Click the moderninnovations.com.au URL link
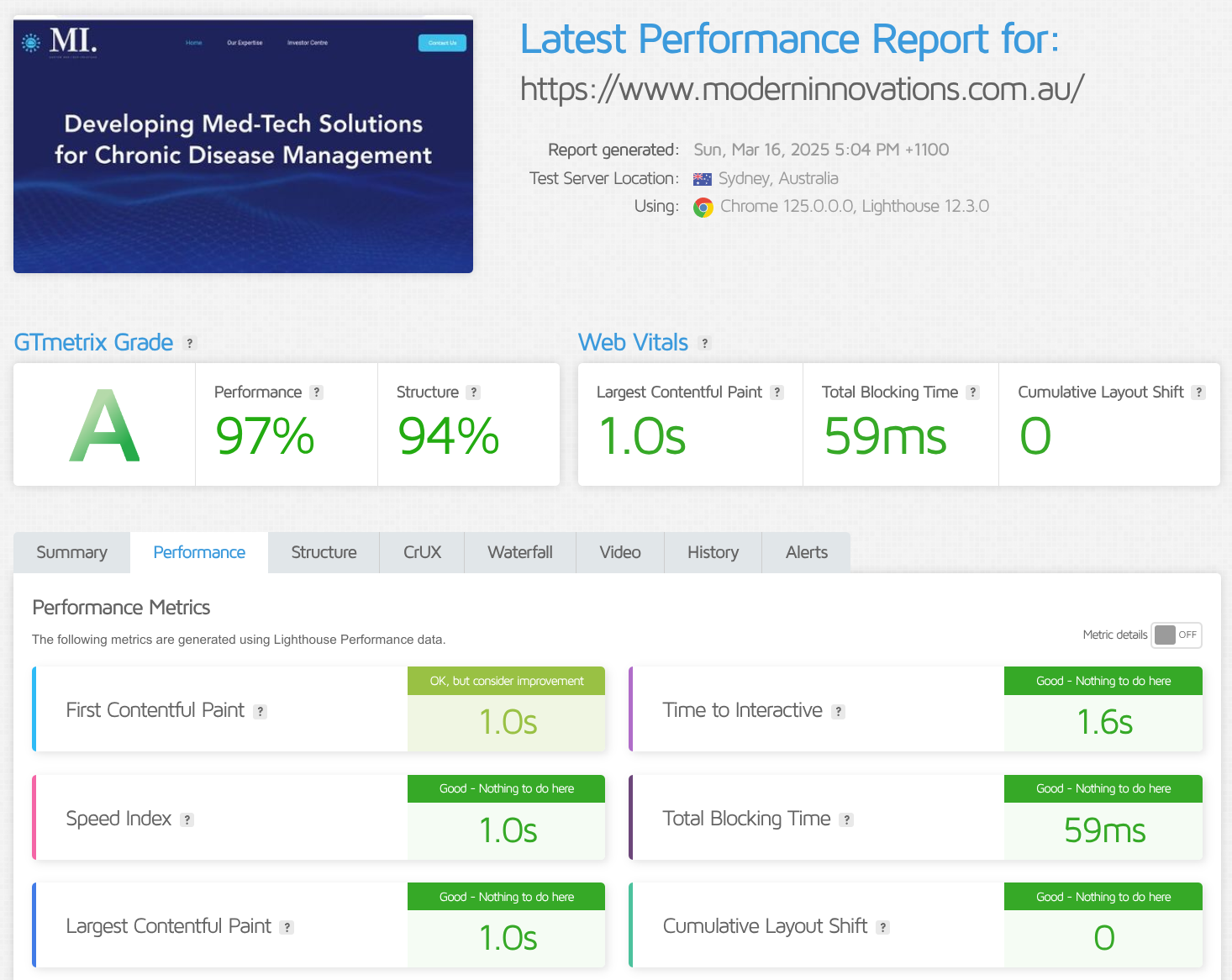1232x980 pixels. (802, 89)
